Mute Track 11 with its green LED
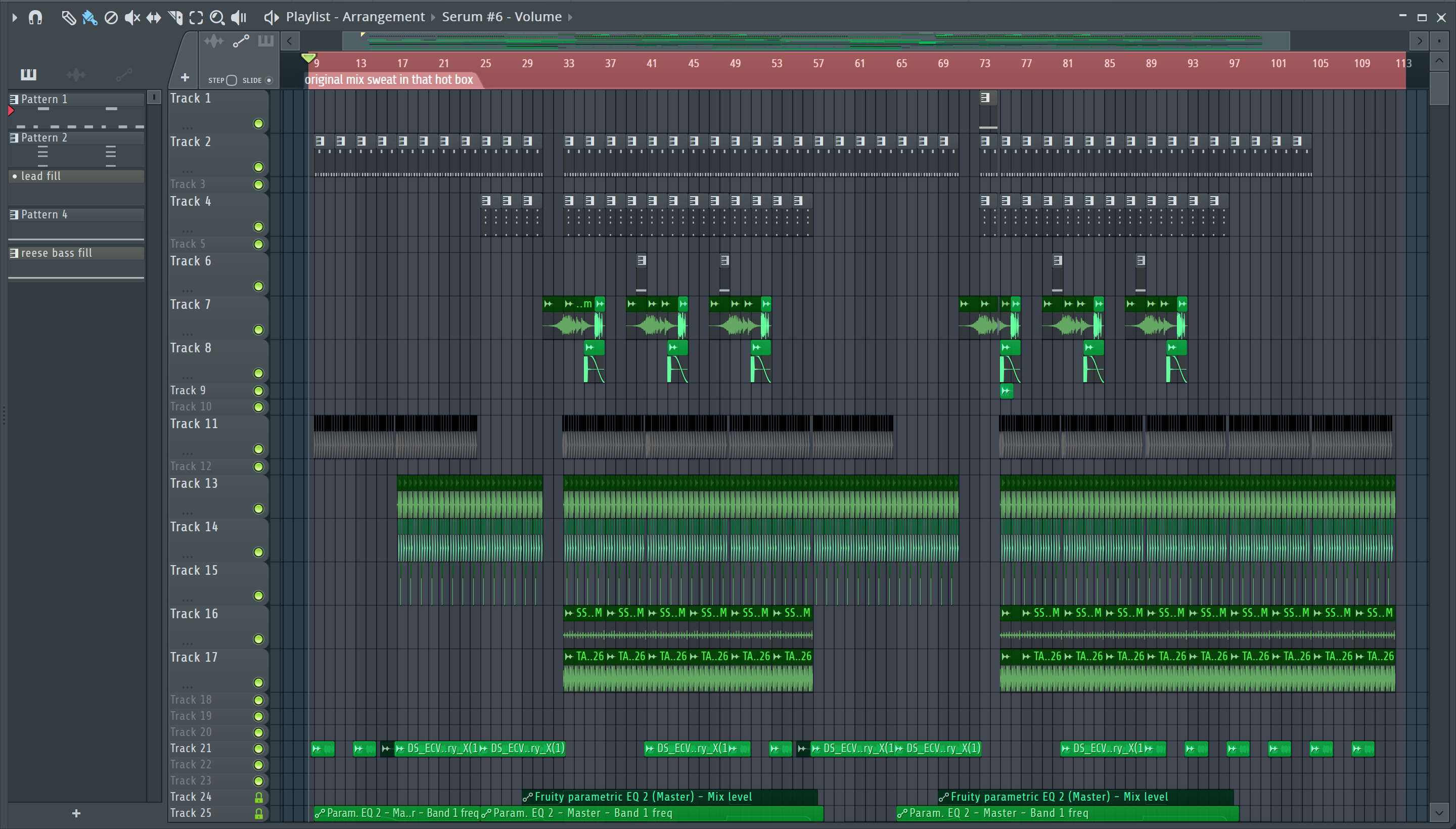 tap(258, 449)
